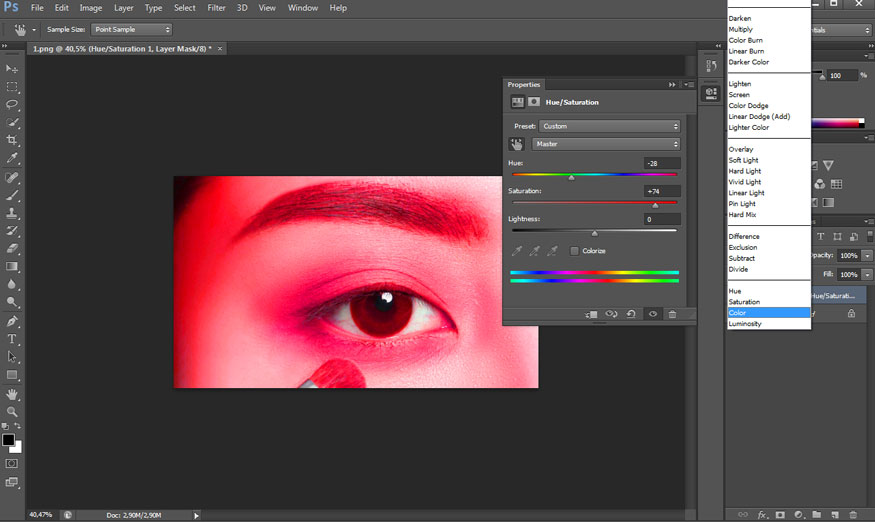The width and height of the screenshot is (875, 522).
Task: Toggle Quick Mask mode
Action: [x=12, y=464]
